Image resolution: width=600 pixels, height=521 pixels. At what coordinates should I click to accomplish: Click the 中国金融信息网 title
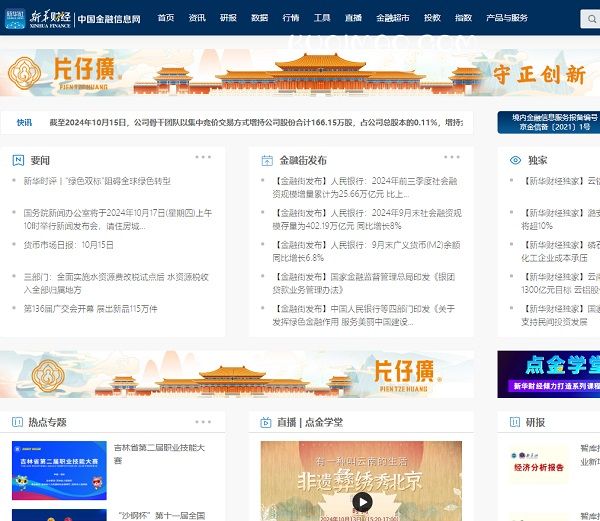tap(109, 19)
